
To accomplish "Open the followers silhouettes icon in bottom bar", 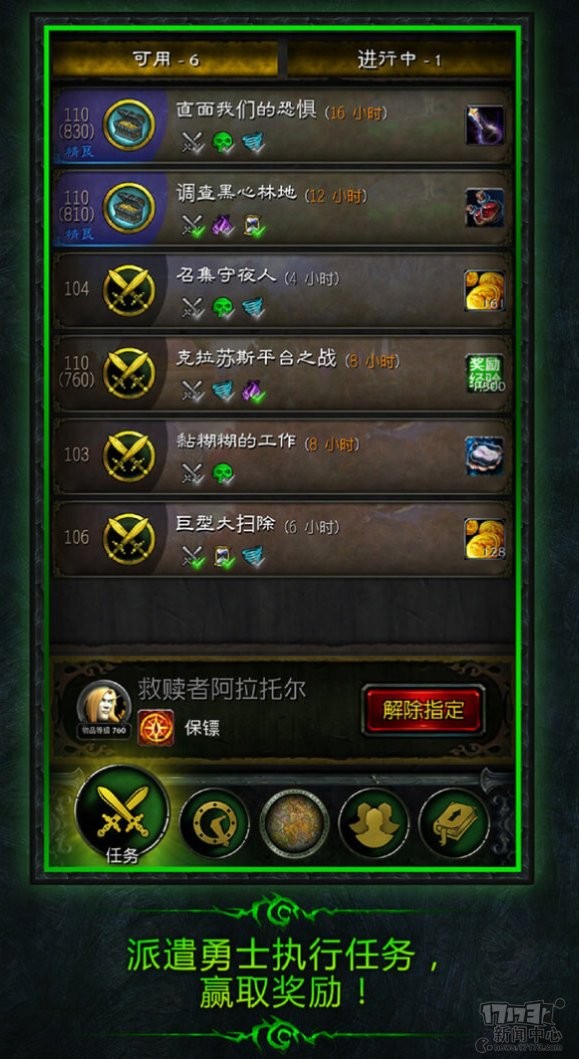I will (x=374, y=823).
